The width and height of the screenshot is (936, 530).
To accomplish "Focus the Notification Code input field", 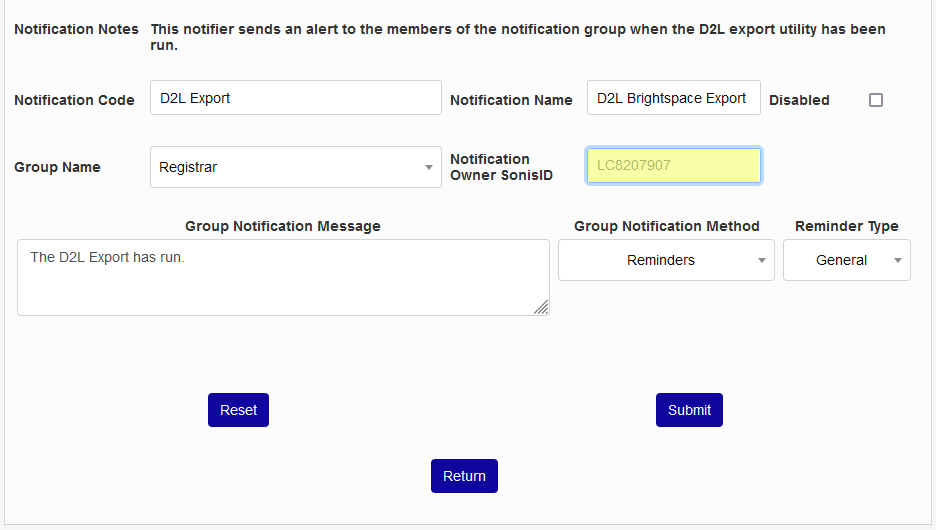I will (x=295, y=98).
